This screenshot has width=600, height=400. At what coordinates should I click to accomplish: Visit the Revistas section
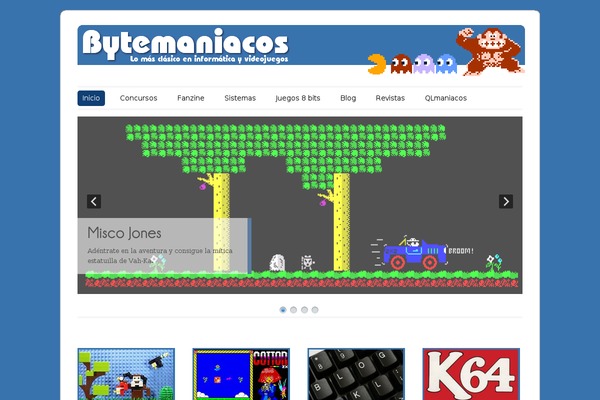[x=390, y=98]
